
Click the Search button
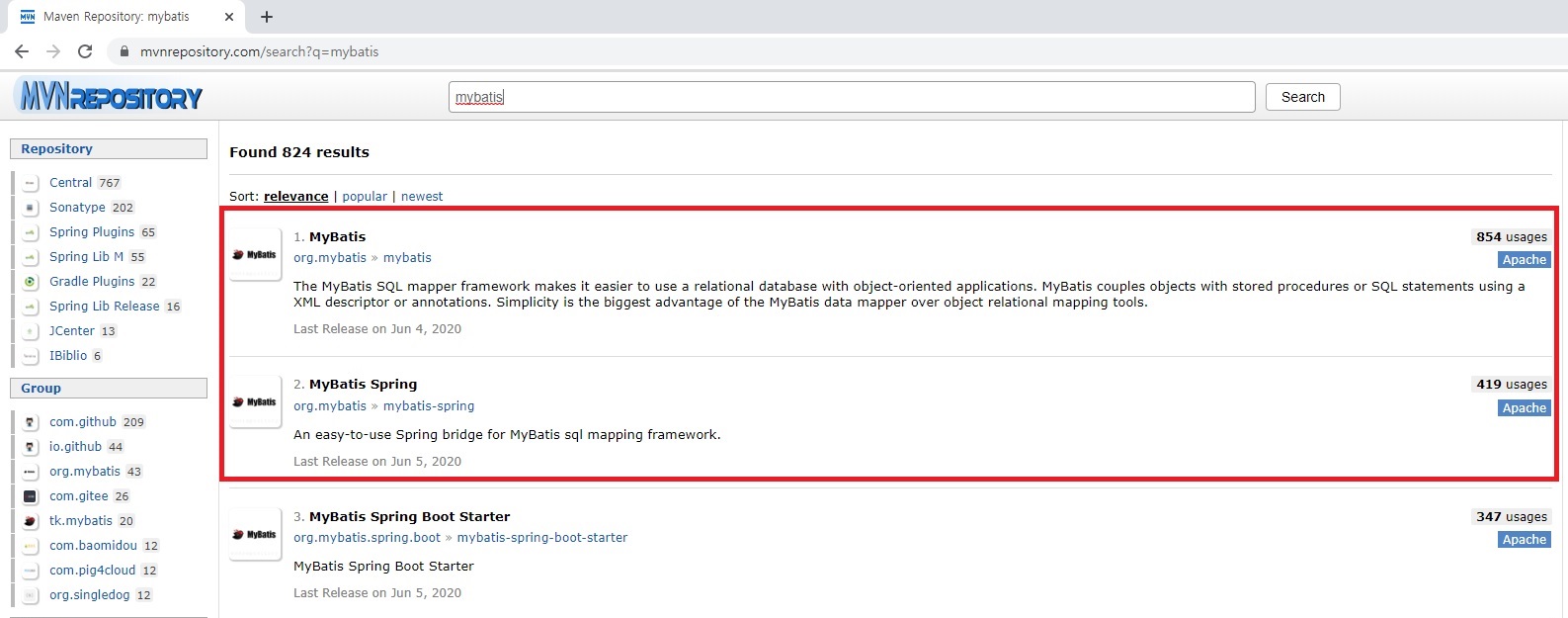coord(1303,97)
